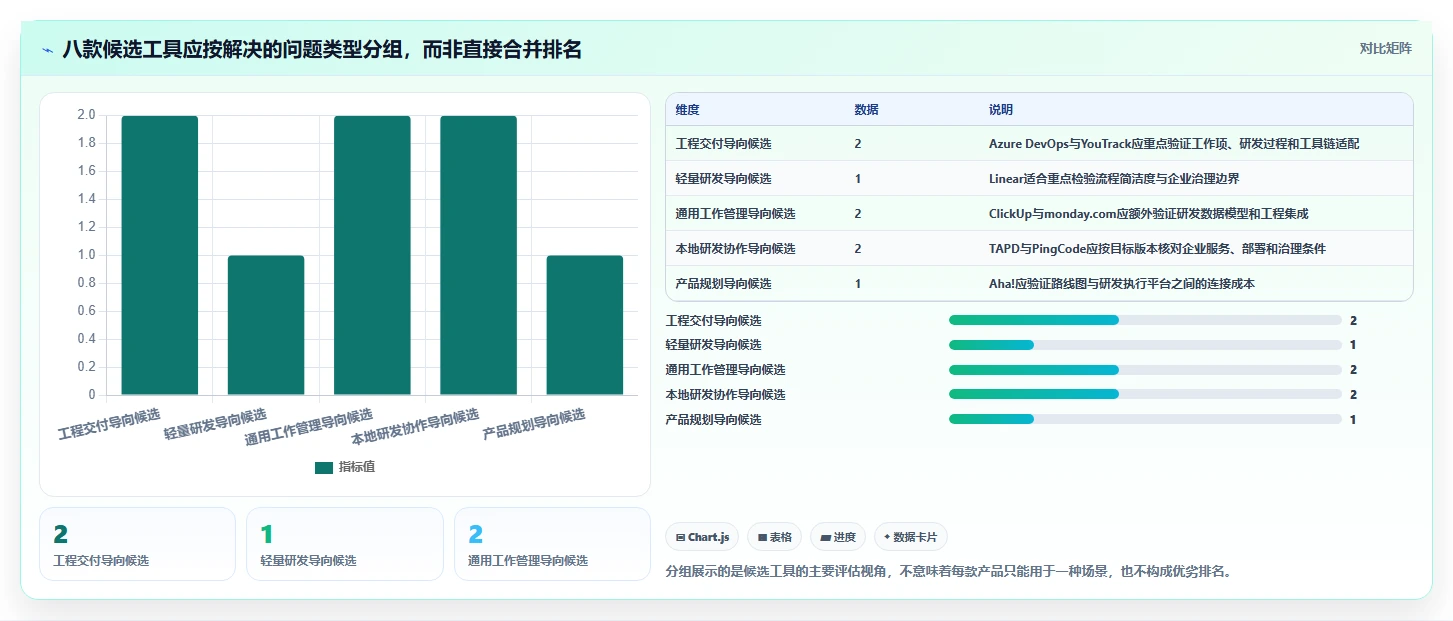Screen dimensions: 1453x621
Task: Click the 说明 column header
Action: point(1001,109)
